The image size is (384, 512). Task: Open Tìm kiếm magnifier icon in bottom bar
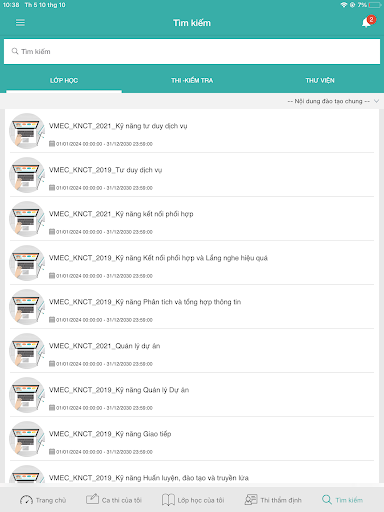coord(327,500)
